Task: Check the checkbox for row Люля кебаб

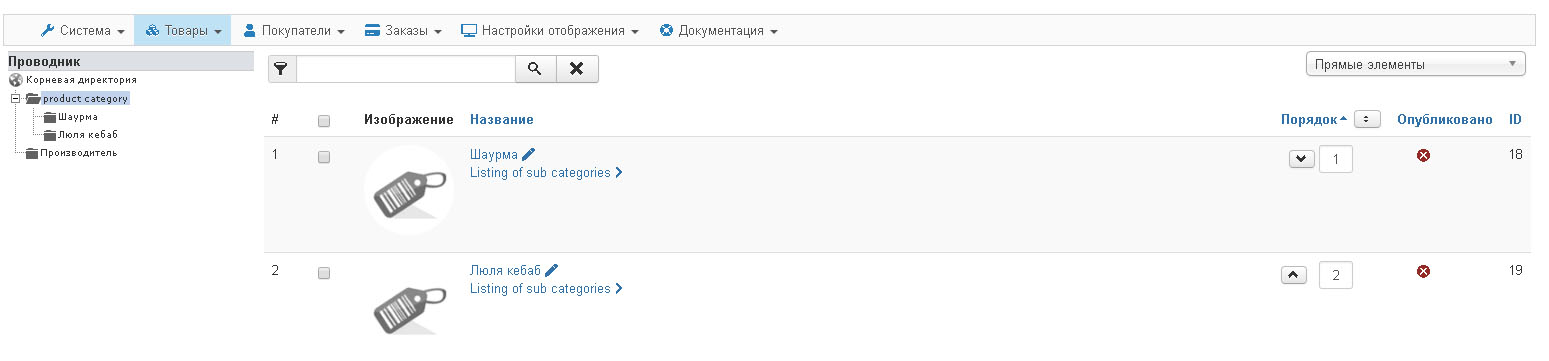Action: coord(323,273)
